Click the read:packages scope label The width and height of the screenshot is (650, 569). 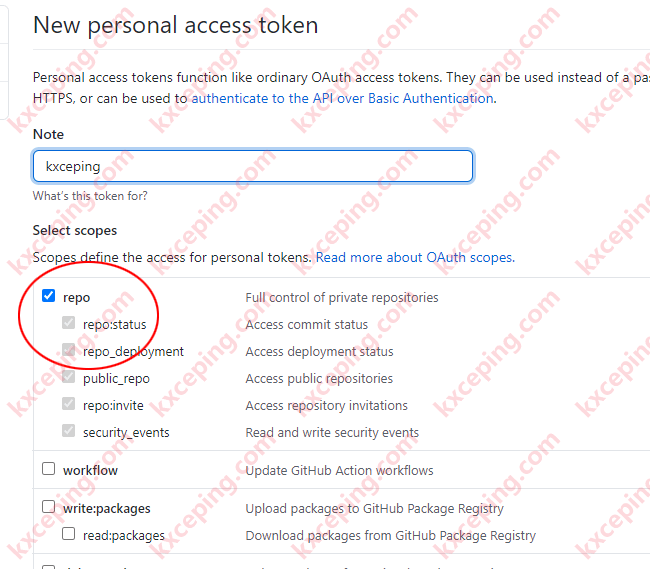(124, 535)
